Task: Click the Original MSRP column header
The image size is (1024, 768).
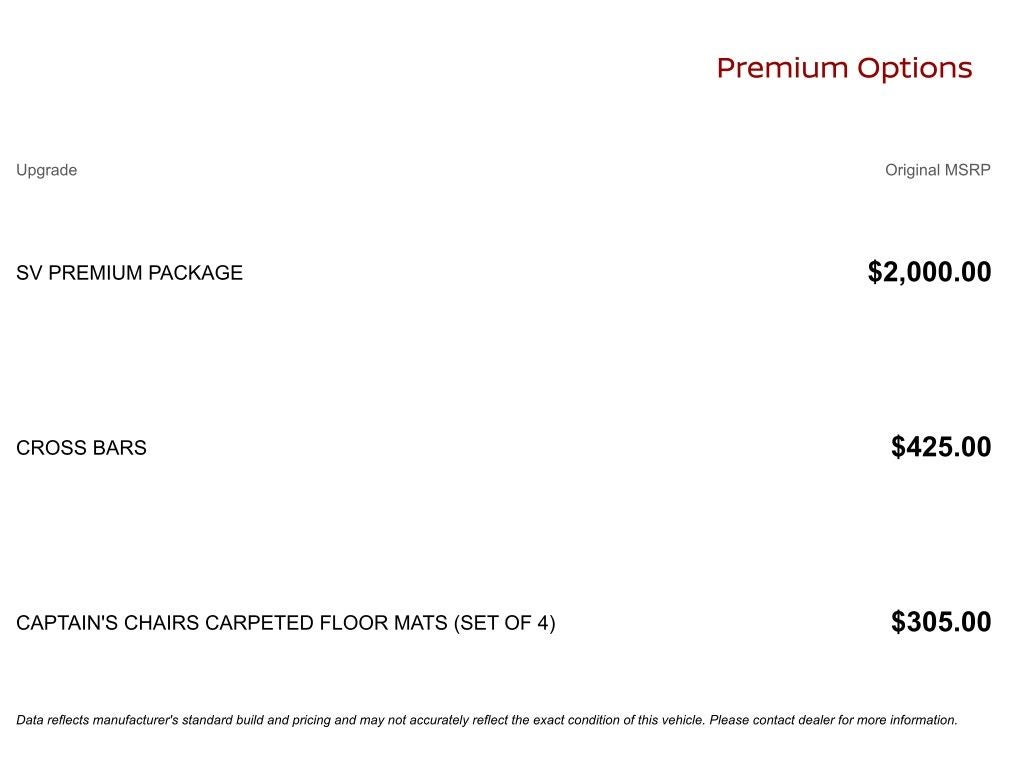Action: pos(937,170)
